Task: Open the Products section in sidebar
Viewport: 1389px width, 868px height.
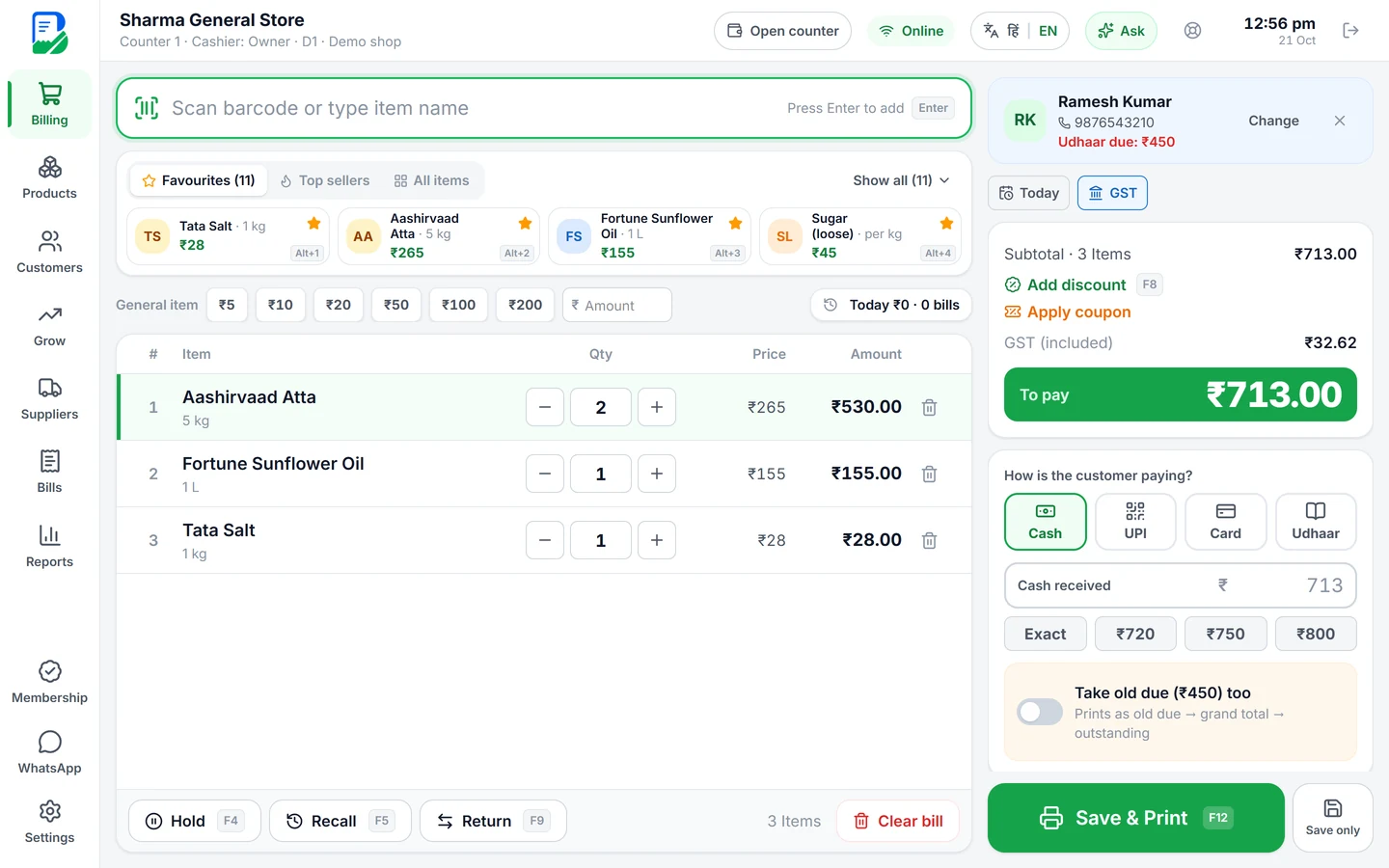Action: (x=49, y=178)
